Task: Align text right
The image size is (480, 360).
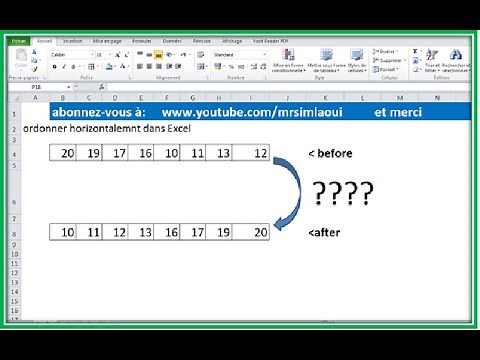Action: click(x=159, y=66)
